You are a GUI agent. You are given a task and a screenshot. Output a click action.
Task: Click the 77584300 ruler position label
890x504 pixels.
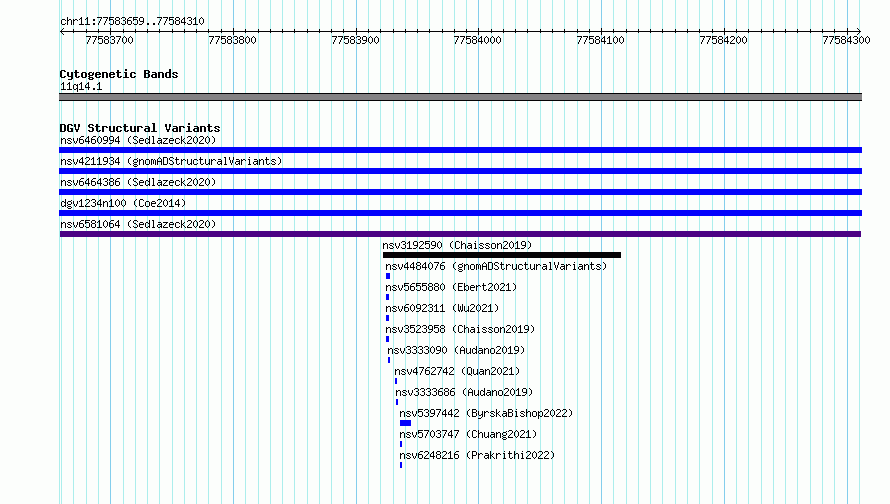point(846,40)
